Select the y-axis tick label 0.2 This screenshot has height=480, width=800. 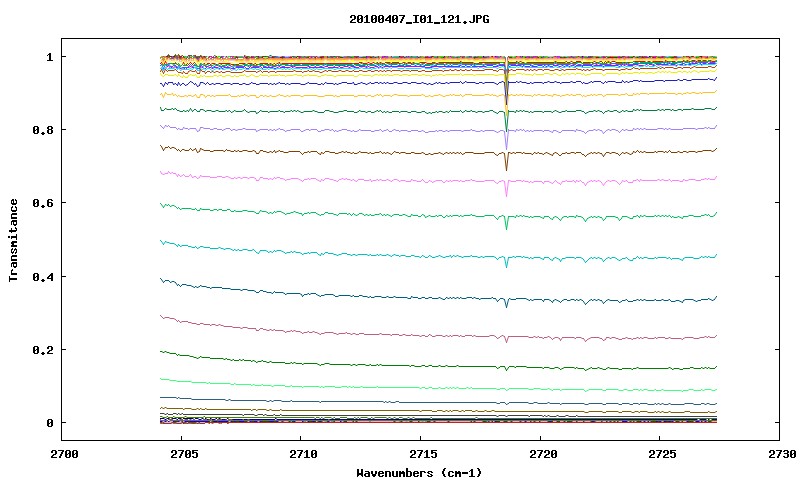[x=43, y=350]
